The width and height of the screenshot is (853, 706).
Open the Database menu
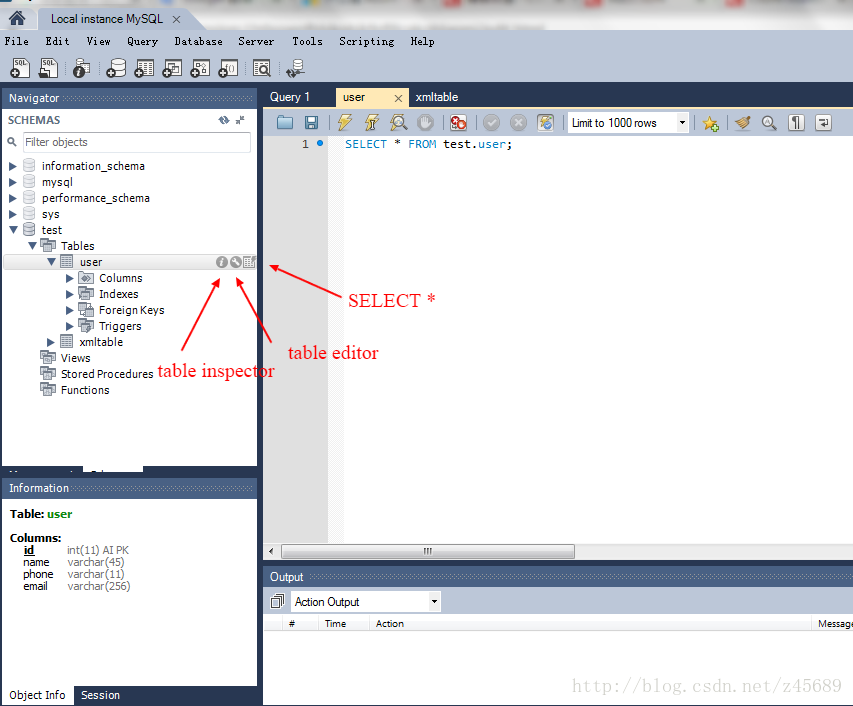tap(199, 41)
